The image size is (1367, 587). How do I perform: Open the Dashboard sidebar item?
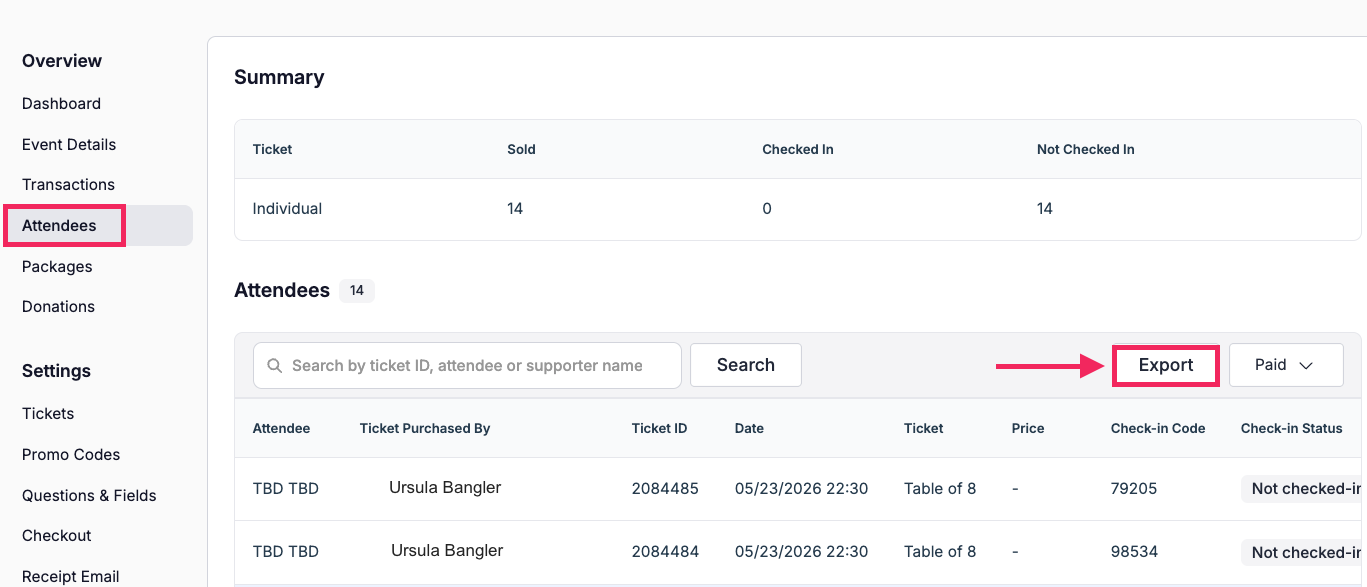pyautogui.click(x=61, y=104)
